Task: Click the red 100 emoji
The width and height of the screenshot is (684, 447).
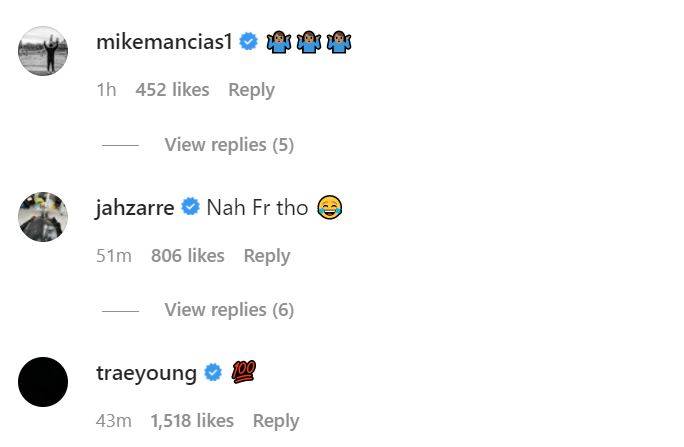Action: 244,373
